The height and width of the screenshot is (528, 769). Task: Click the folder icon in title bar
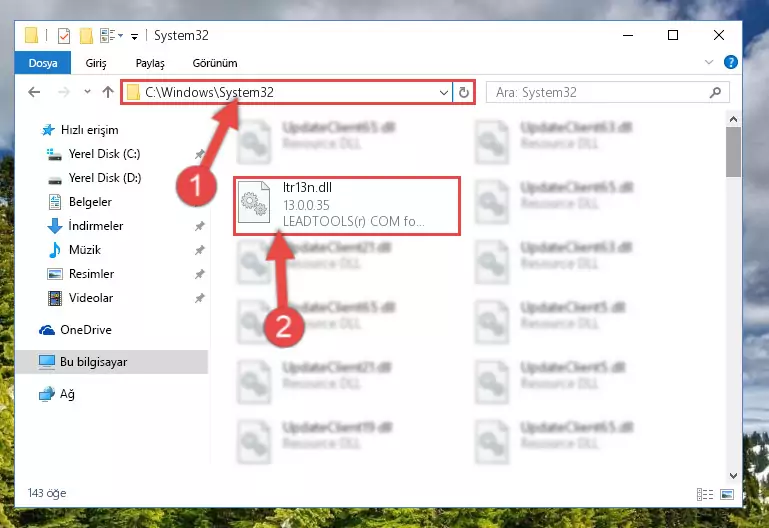(x=31, y=35)
